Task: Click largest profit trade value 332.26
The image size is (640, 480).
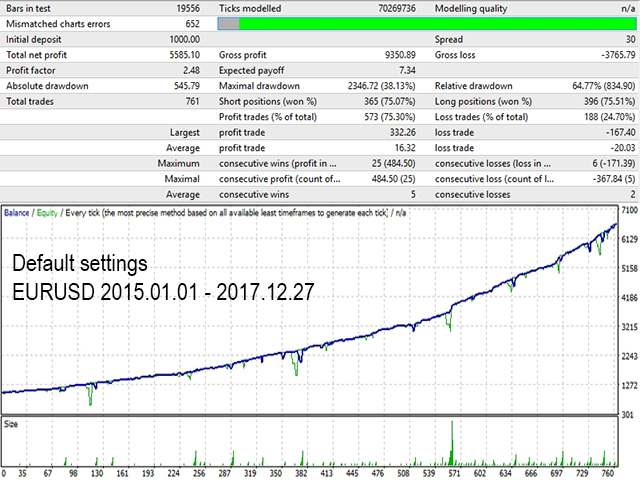Action: click(x=402, y=132)
